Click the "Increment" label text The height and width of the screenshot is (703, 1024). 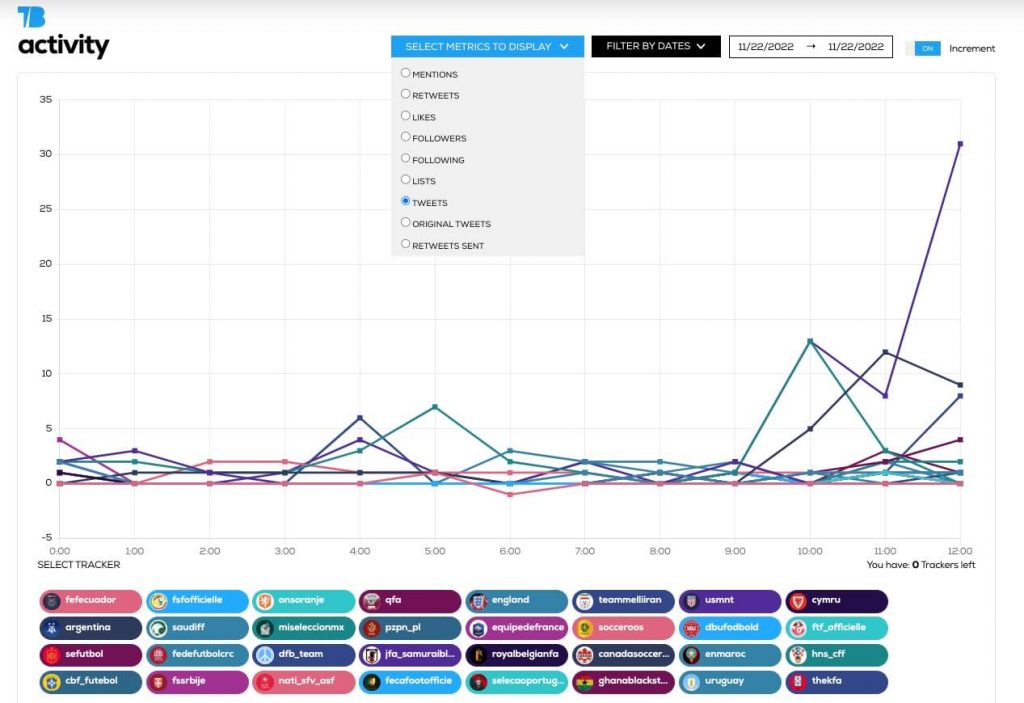click(x=972, y=48)
